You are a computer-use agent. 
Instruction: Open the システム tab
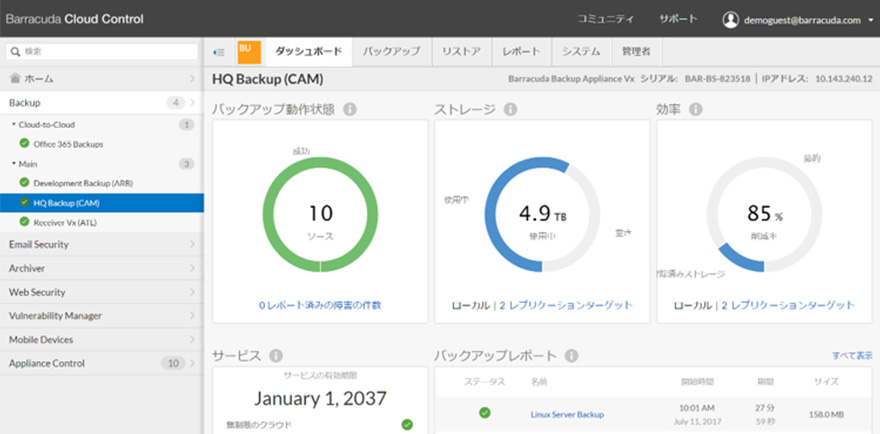point(581,52)
